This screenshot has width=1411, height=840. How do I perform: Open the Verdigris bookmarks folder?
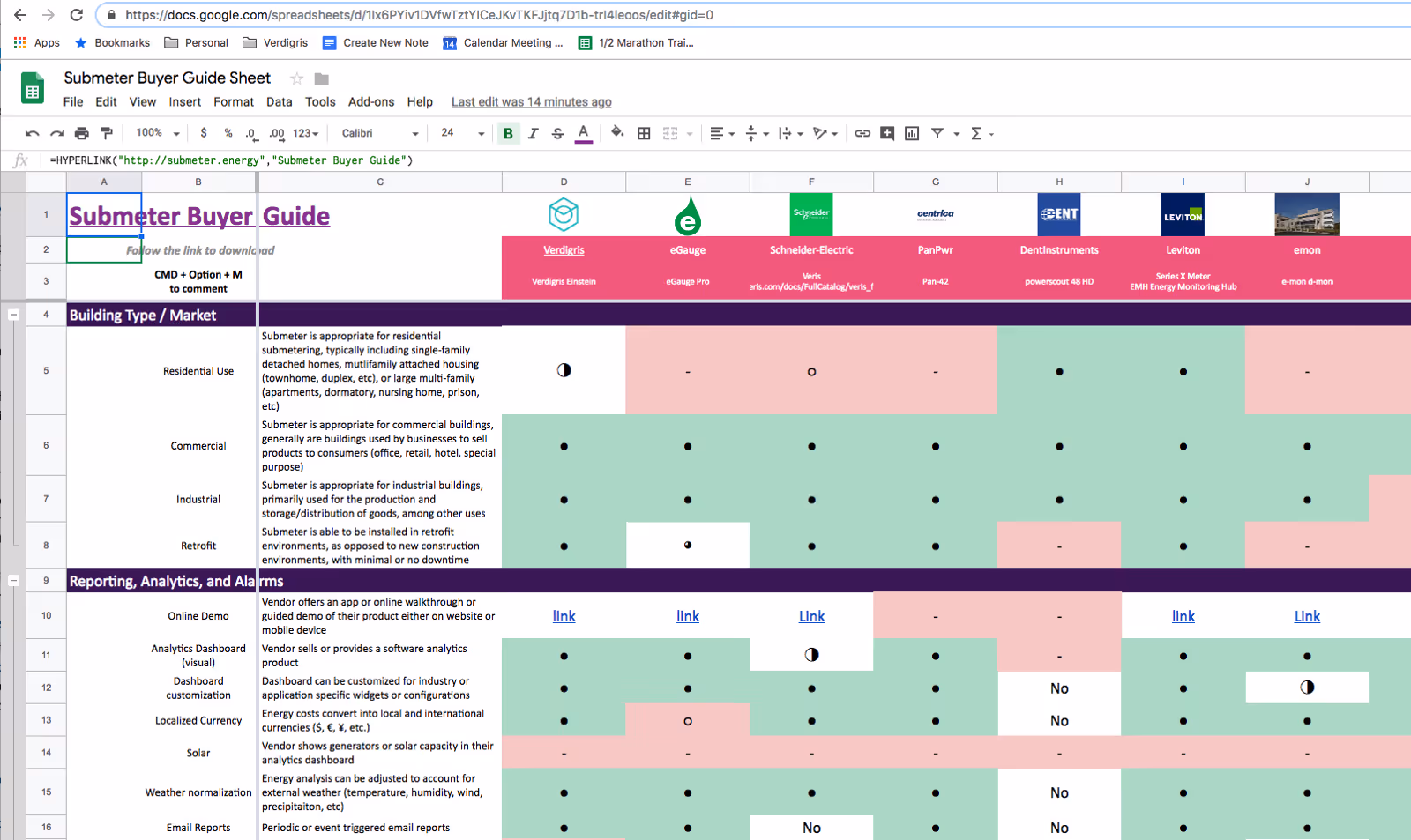click(x=275, y=42)
